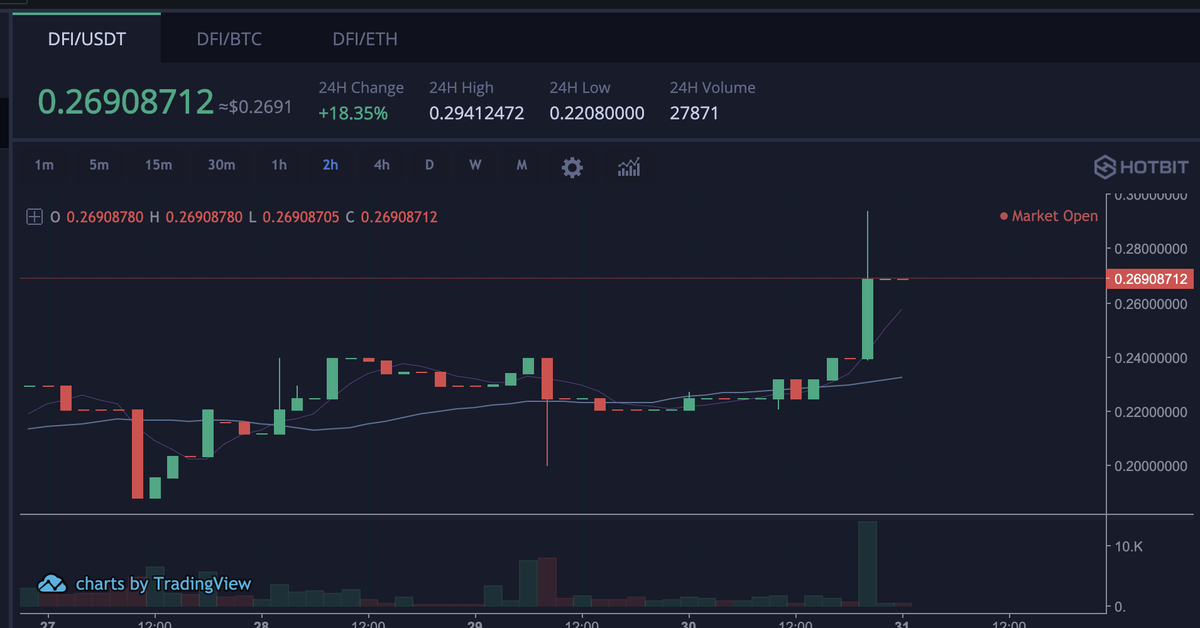Click the large green breakout candle

[x=867, y=318]
